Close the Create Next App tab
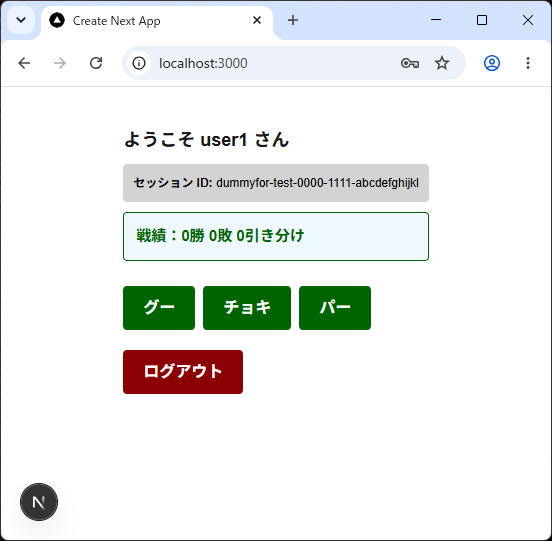Screen dimensions: 552x541 [257, 20]
